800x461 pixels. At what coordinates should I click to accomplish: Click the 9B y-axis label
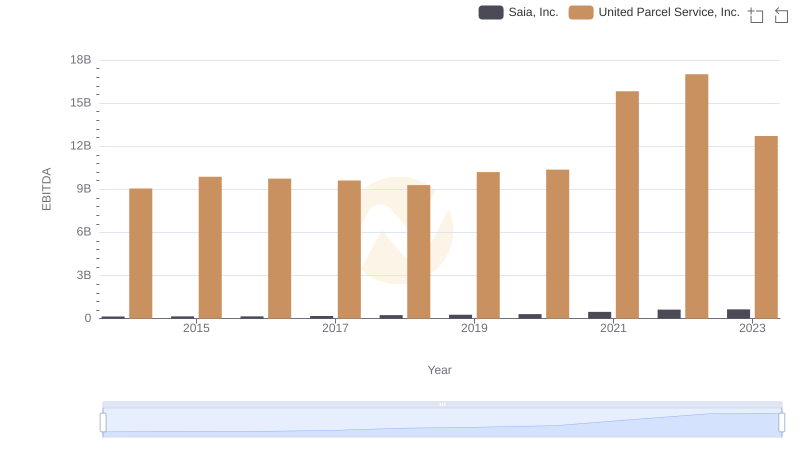click(84, 189)
